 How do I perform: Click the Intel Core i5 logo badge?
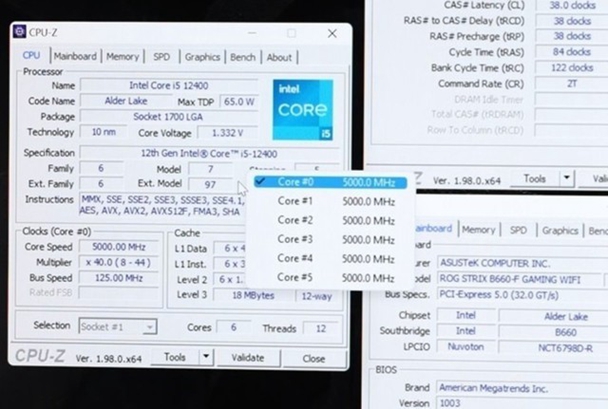coord(302,110)
